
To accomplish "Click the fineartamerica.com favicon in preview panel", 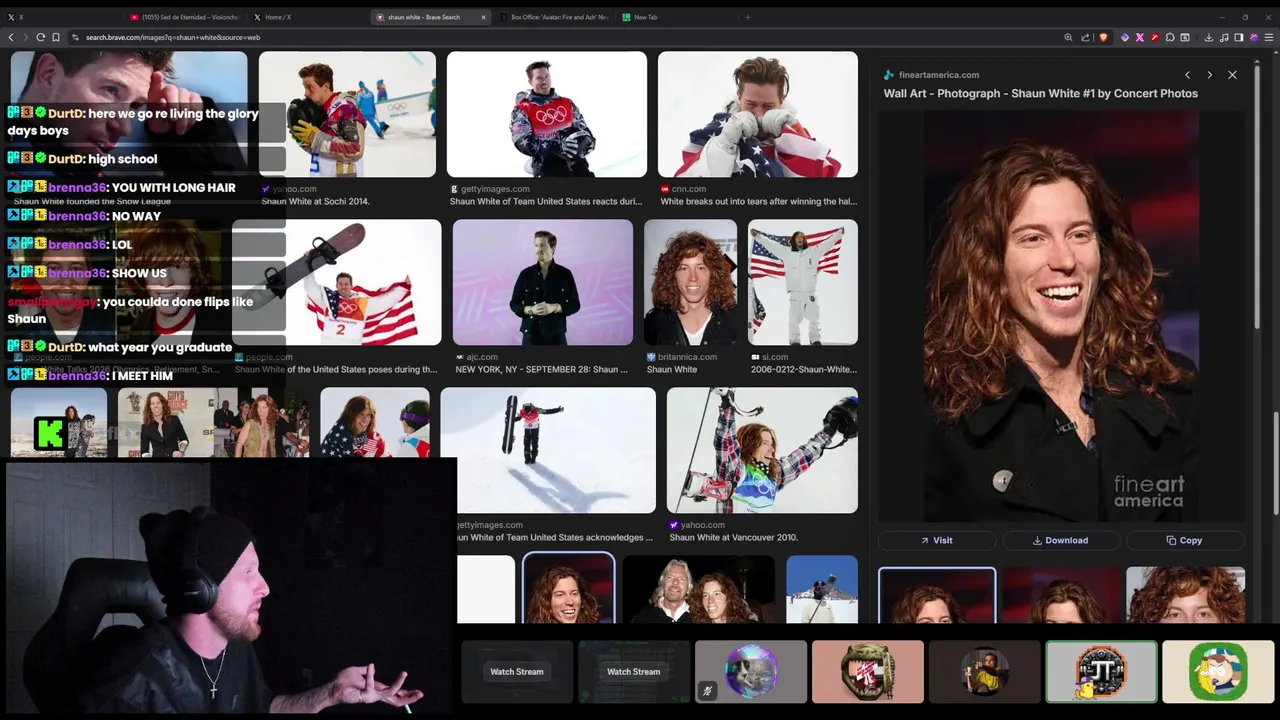I will (889, 75).
